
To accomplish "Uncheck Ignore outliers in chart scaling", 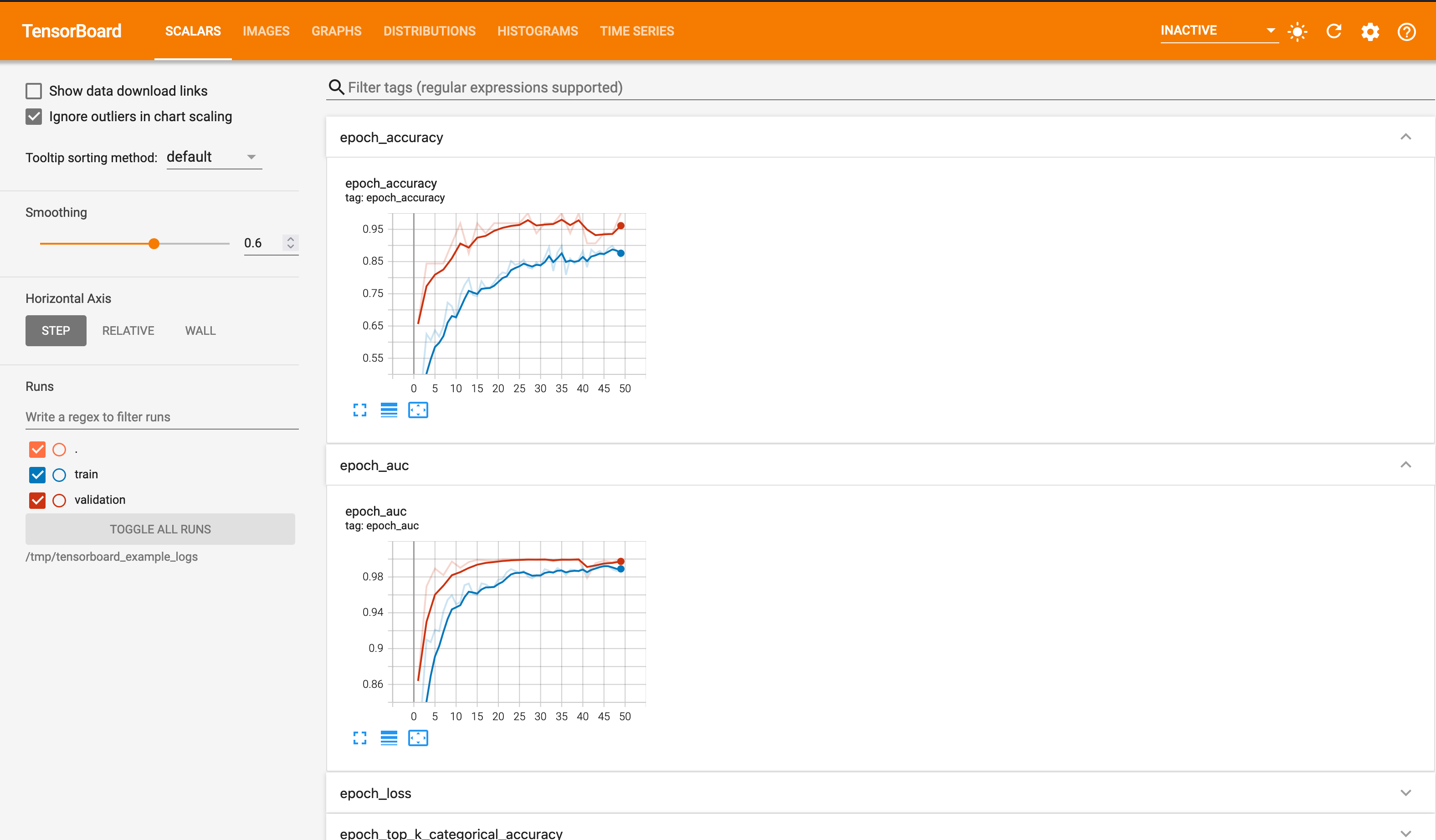I will coord(34,116).
